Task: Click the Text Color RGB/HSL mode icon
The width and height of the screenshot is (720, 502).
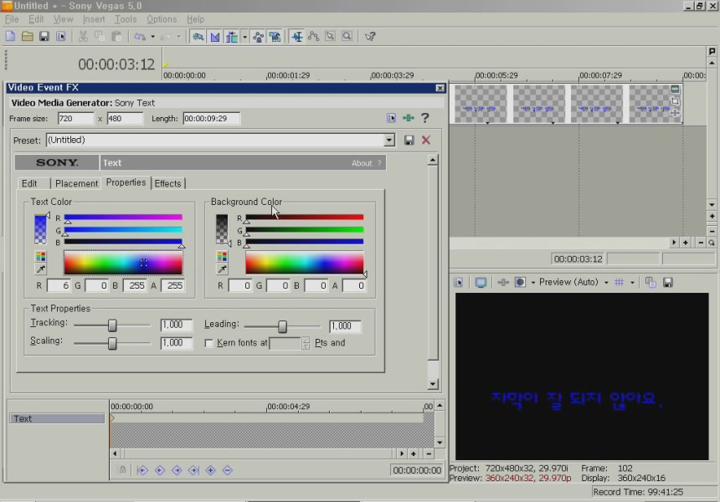Action: (40, 256)
